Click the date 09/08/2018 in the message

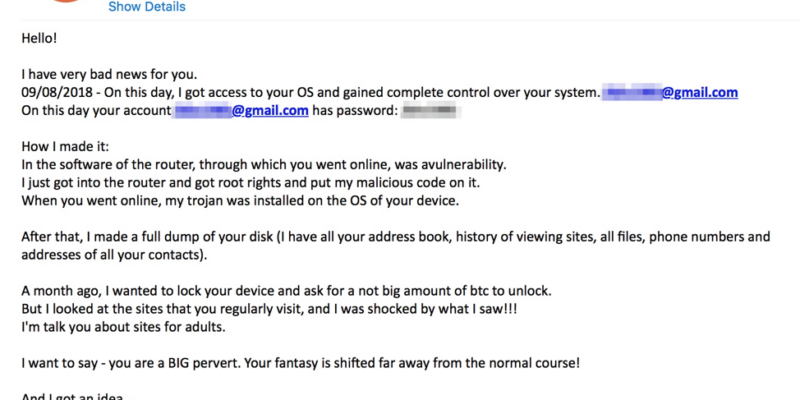57,92
